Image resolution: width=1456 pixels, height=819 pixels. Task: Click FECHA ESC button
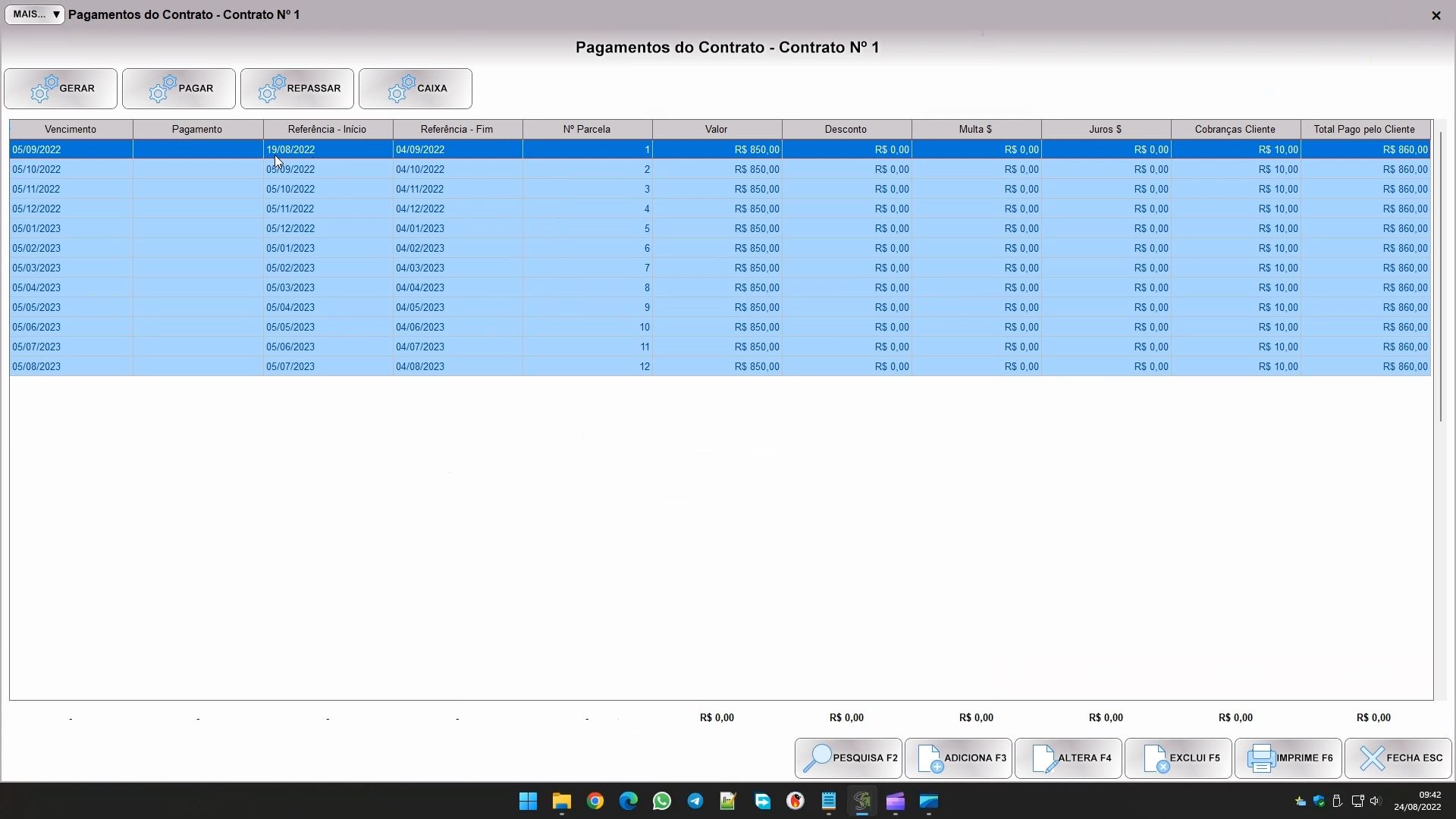[1398, 758]
